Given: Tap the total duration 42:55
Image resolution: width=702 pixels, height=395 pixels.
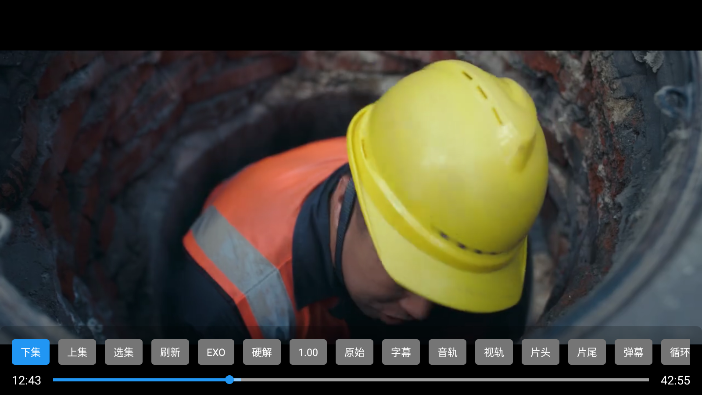Looking at the screenshot, I should coord(675,380).
